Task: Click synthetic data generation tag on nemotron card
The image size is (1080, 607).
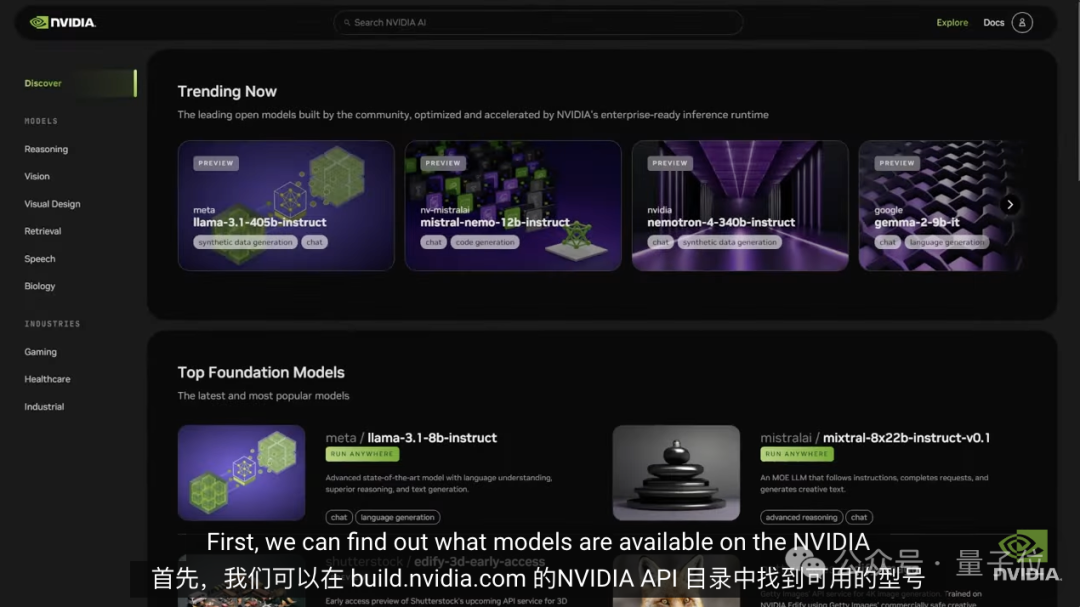Action: [729, 242]
